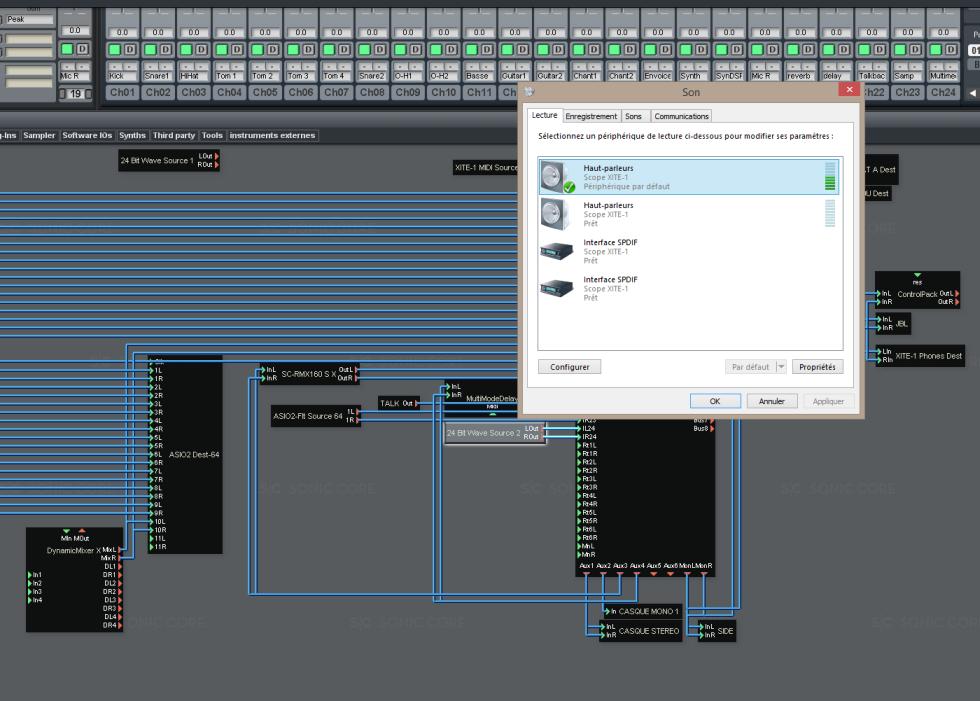The image size is (980, 701).
Task: Open the Synths menu
Action: point(132,136)
